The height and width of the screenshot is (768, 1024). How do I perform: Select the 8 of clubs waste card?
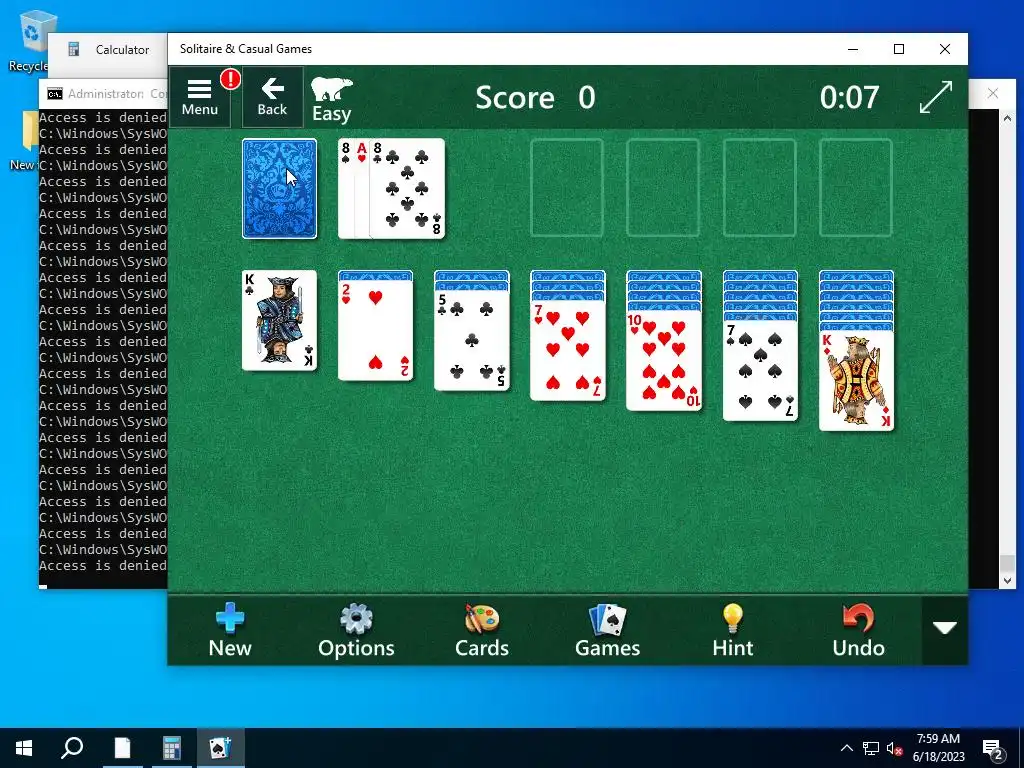coord(407,189)
